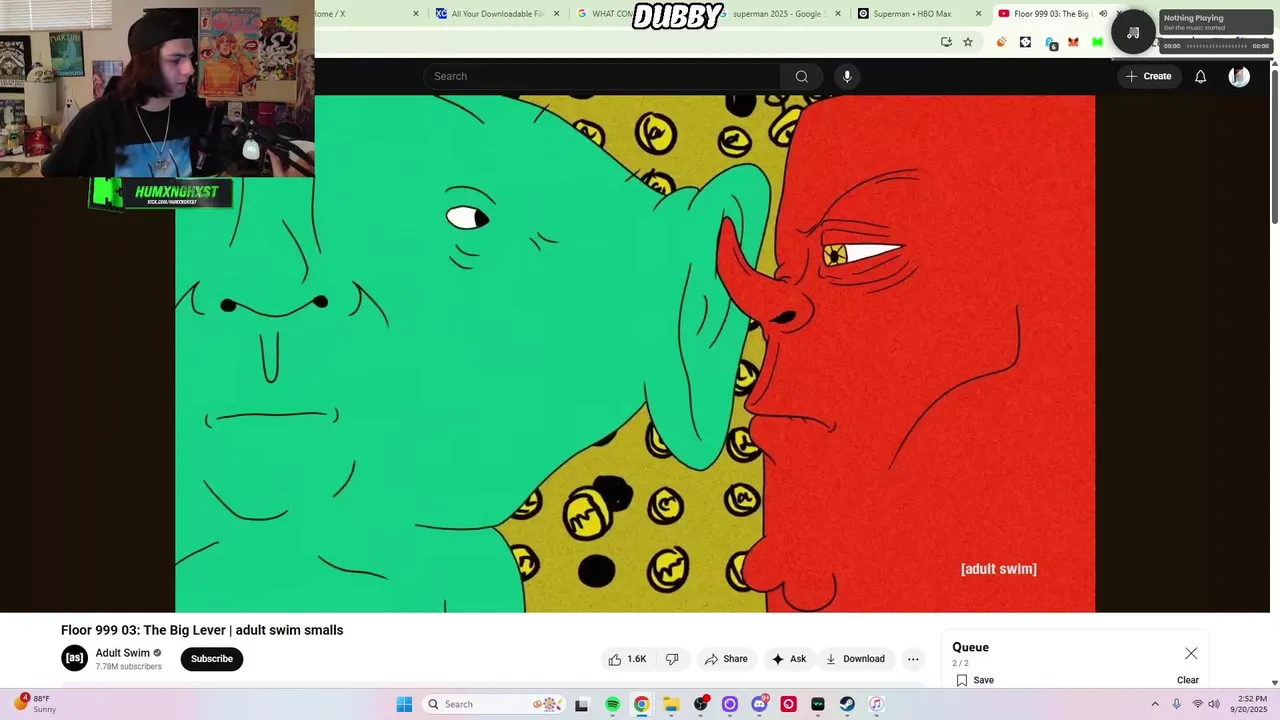Open the taskbar volume control
Screen dimensions: 1280x720
tap(1213, 704)
